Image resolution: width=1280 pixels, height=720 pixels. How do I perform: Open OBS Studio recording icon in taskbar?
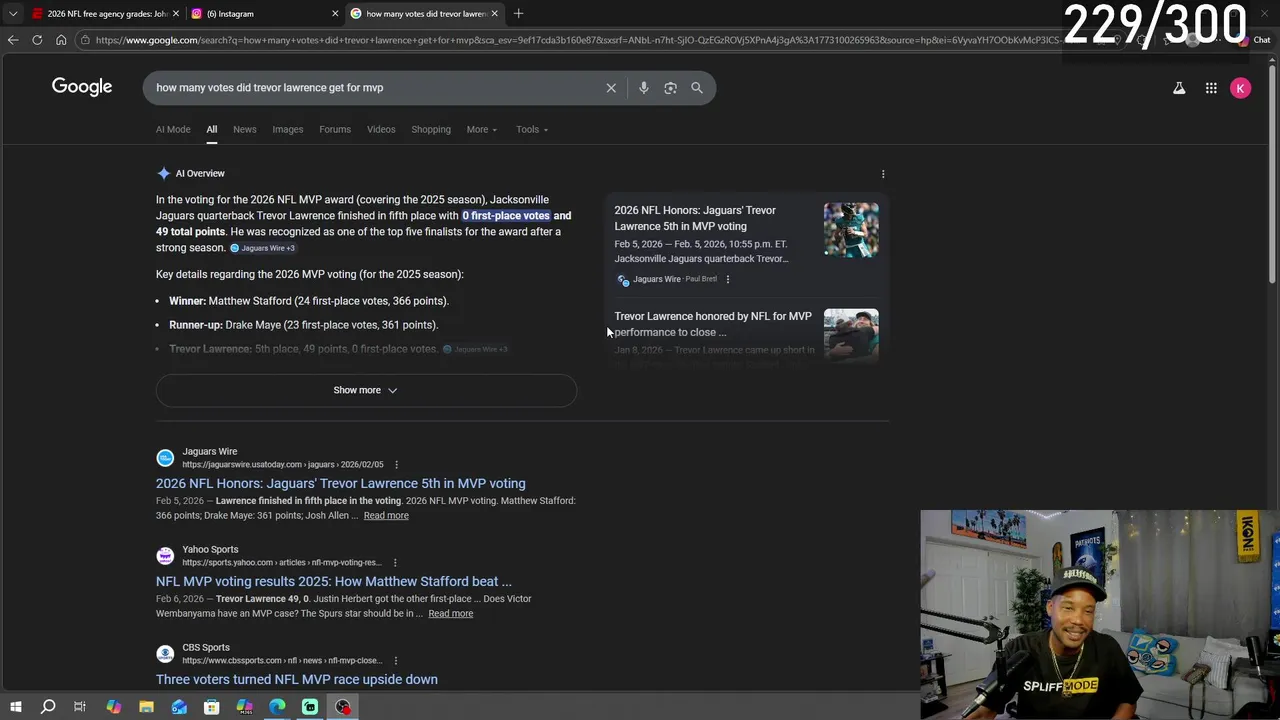coord(343,707)
